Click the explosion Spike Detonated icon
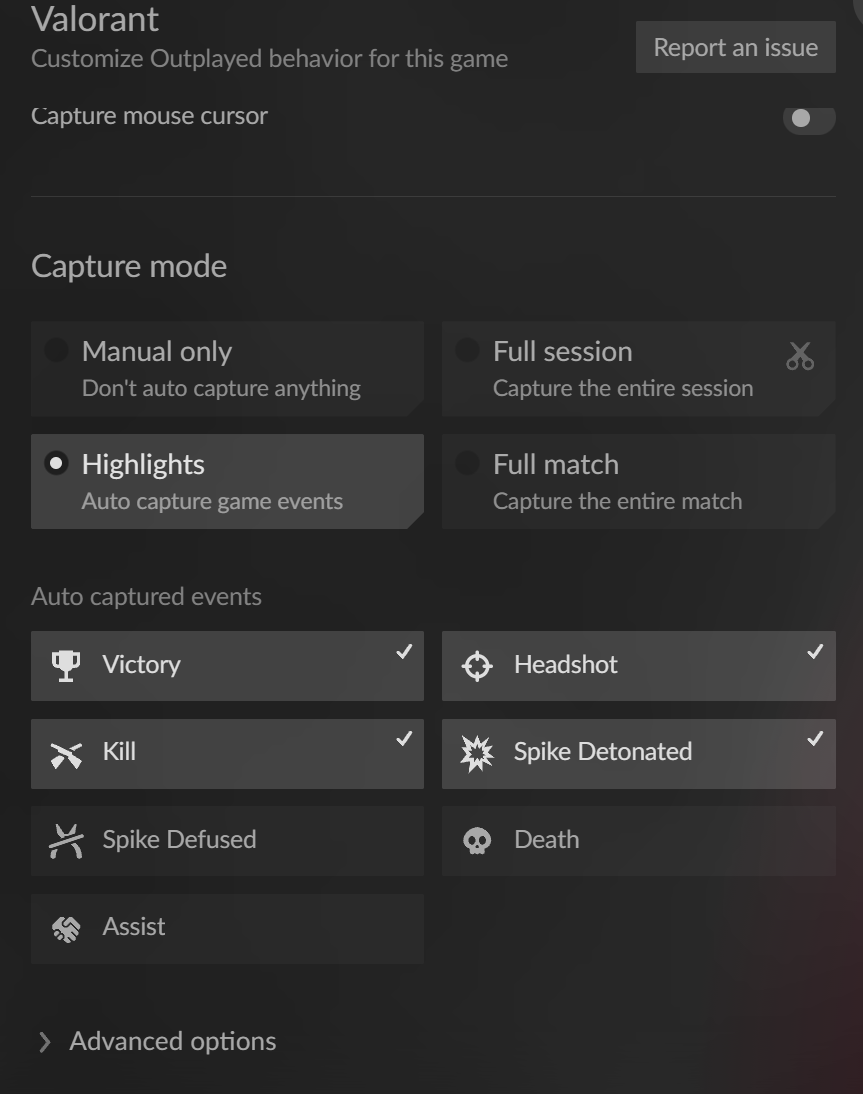 (477, 754)
